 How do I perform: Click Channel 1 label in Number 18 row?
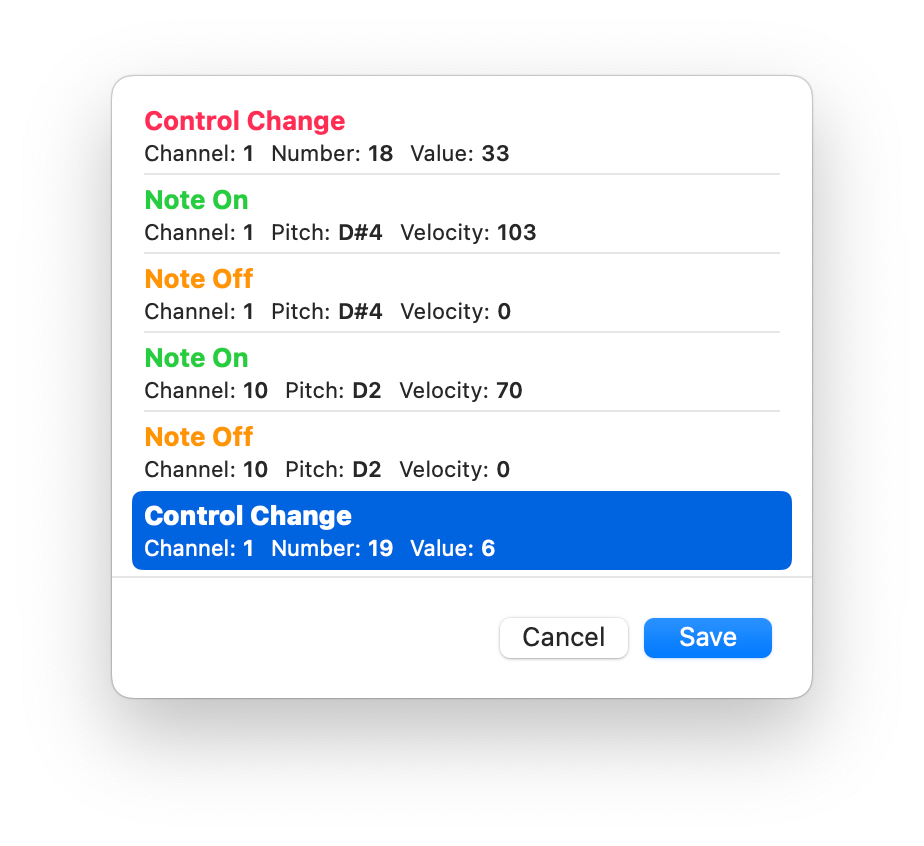[199, 154]
